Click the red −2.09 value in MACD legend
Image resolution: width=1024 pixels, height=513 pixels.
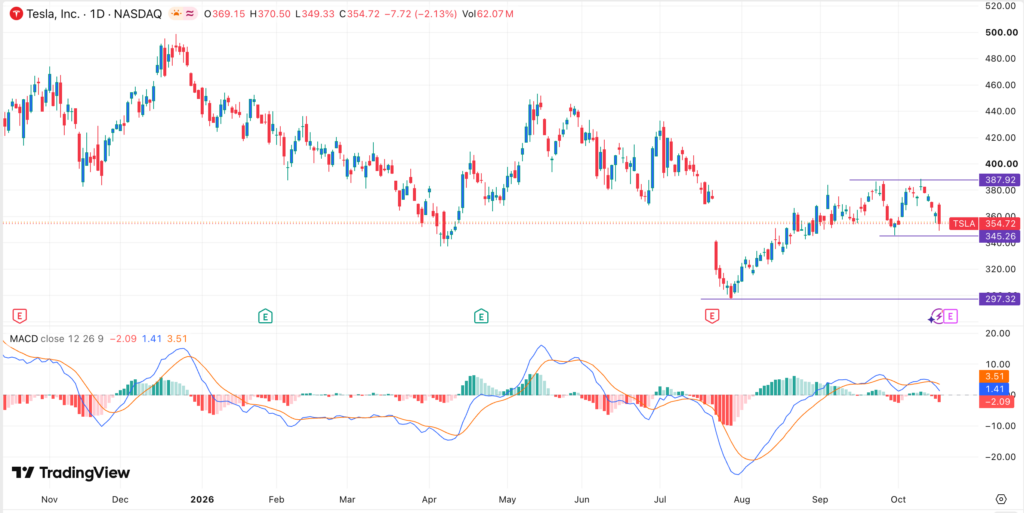coord(122,339)
